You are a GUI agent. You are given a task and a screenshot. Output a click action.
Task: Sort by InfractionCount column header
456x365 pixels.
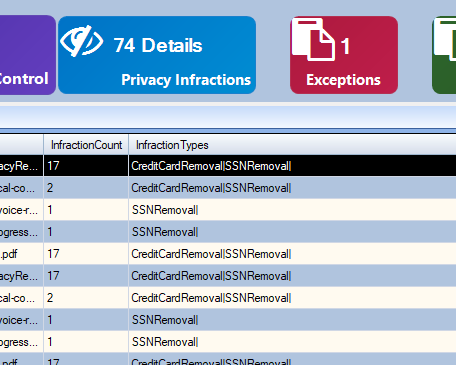[x=86, y=145]
